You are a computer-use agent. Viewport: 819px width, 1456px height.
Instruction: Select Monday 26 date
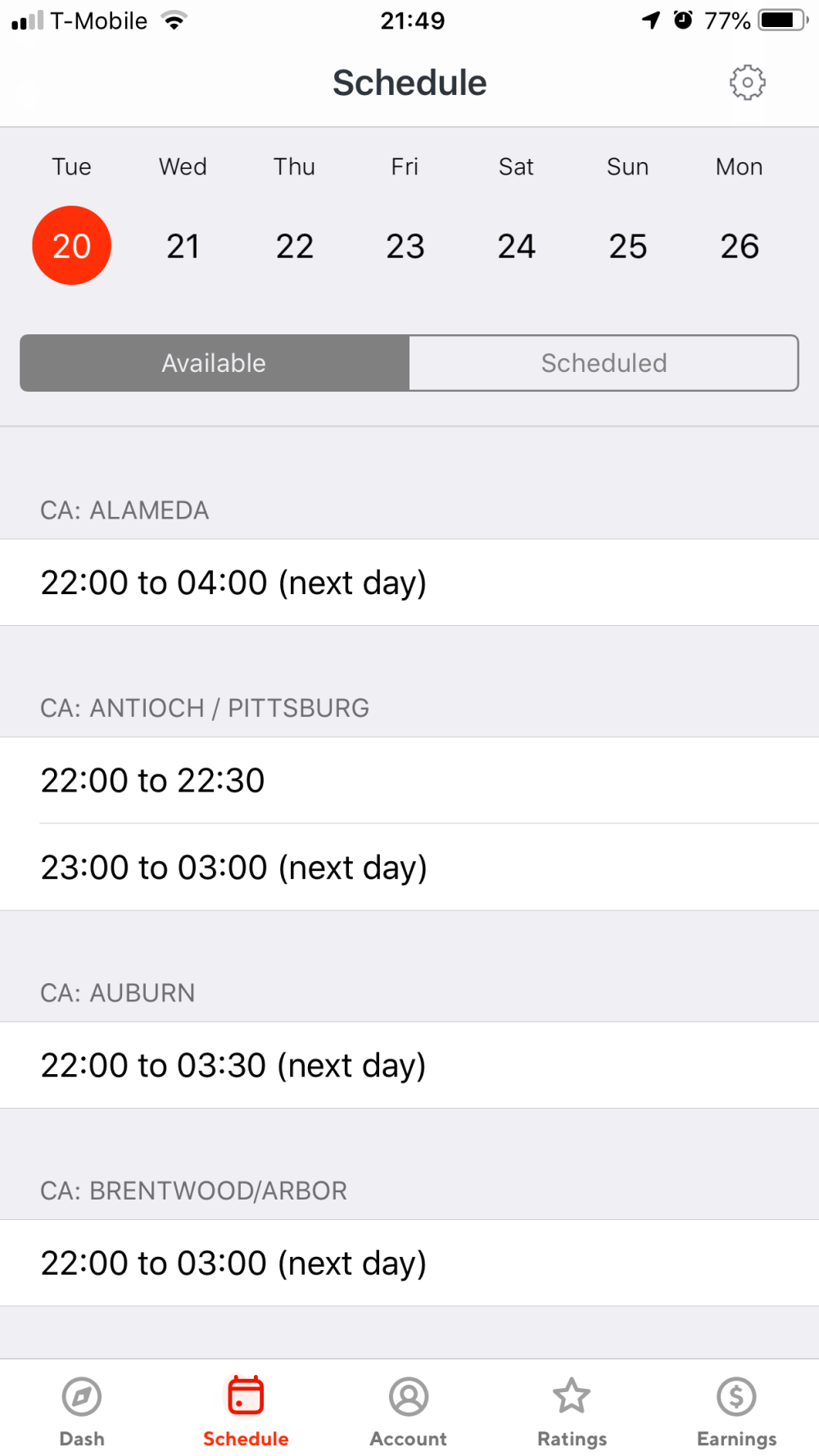(739, 246)
